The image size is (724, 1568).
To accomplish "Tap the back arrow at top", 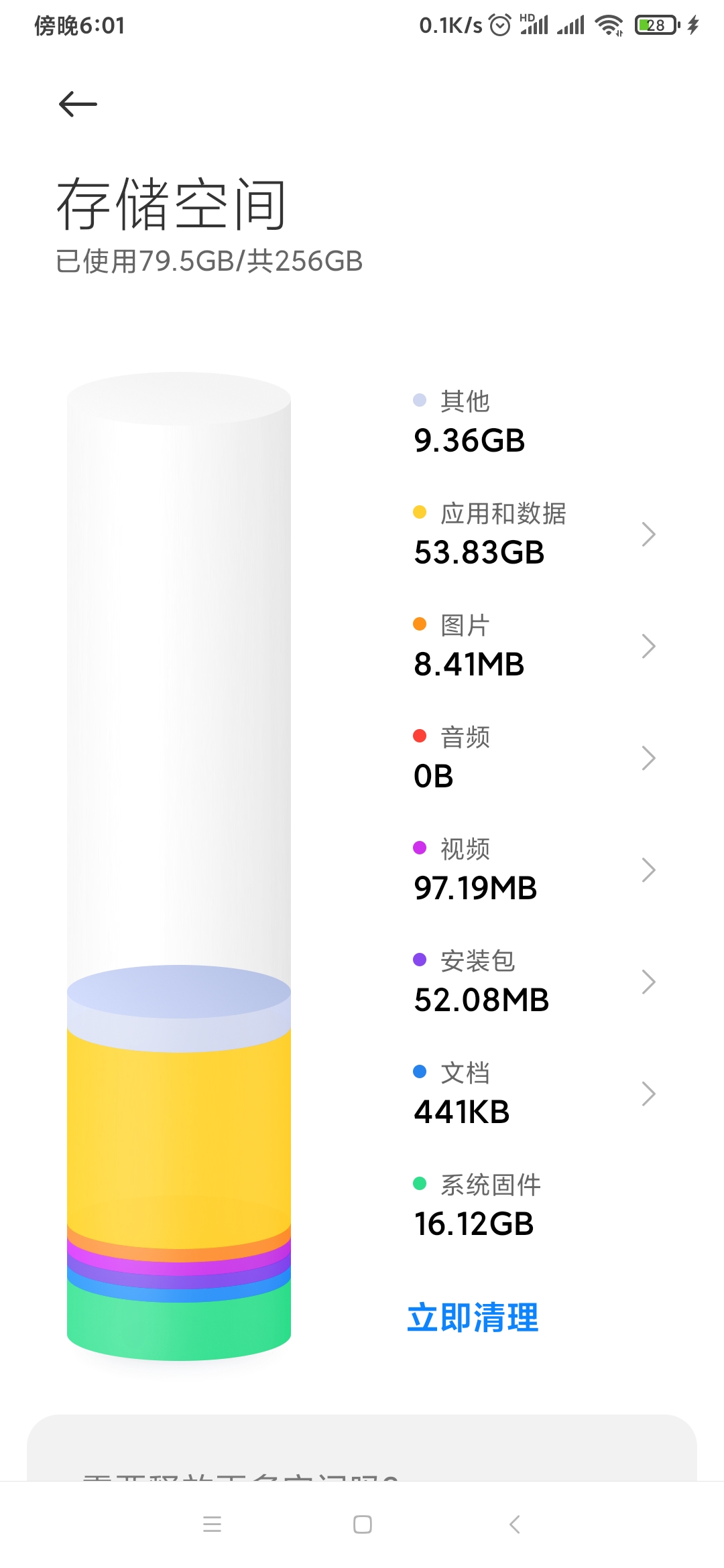I will 78,105.
